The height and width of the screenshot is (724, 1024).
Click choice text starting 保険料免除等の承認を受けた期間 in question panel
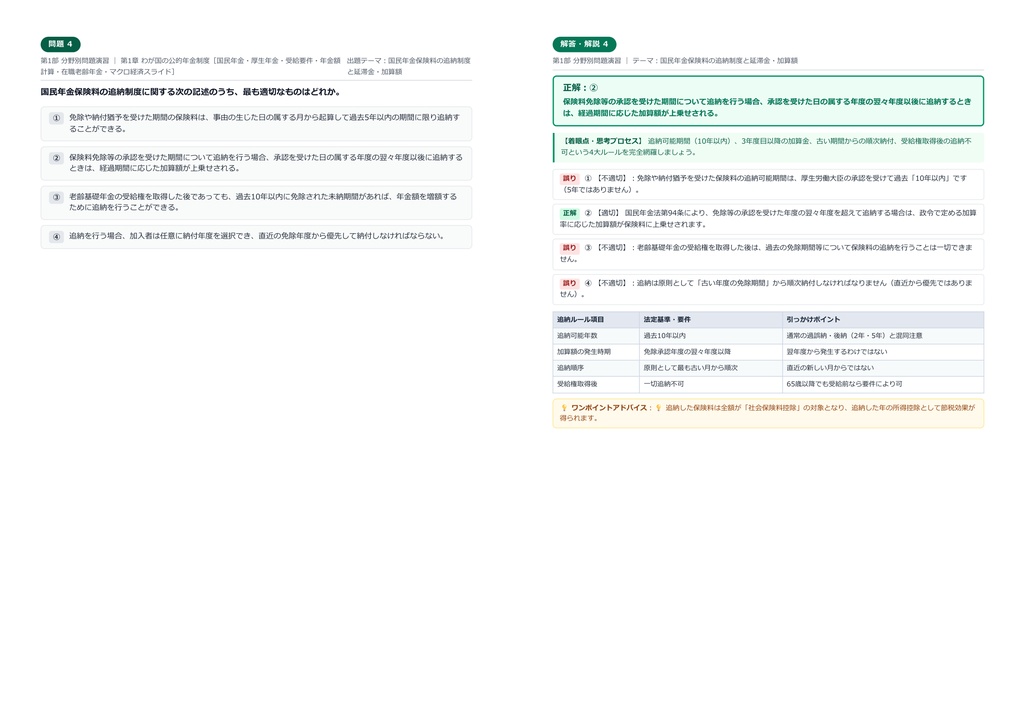coord(266,163)
